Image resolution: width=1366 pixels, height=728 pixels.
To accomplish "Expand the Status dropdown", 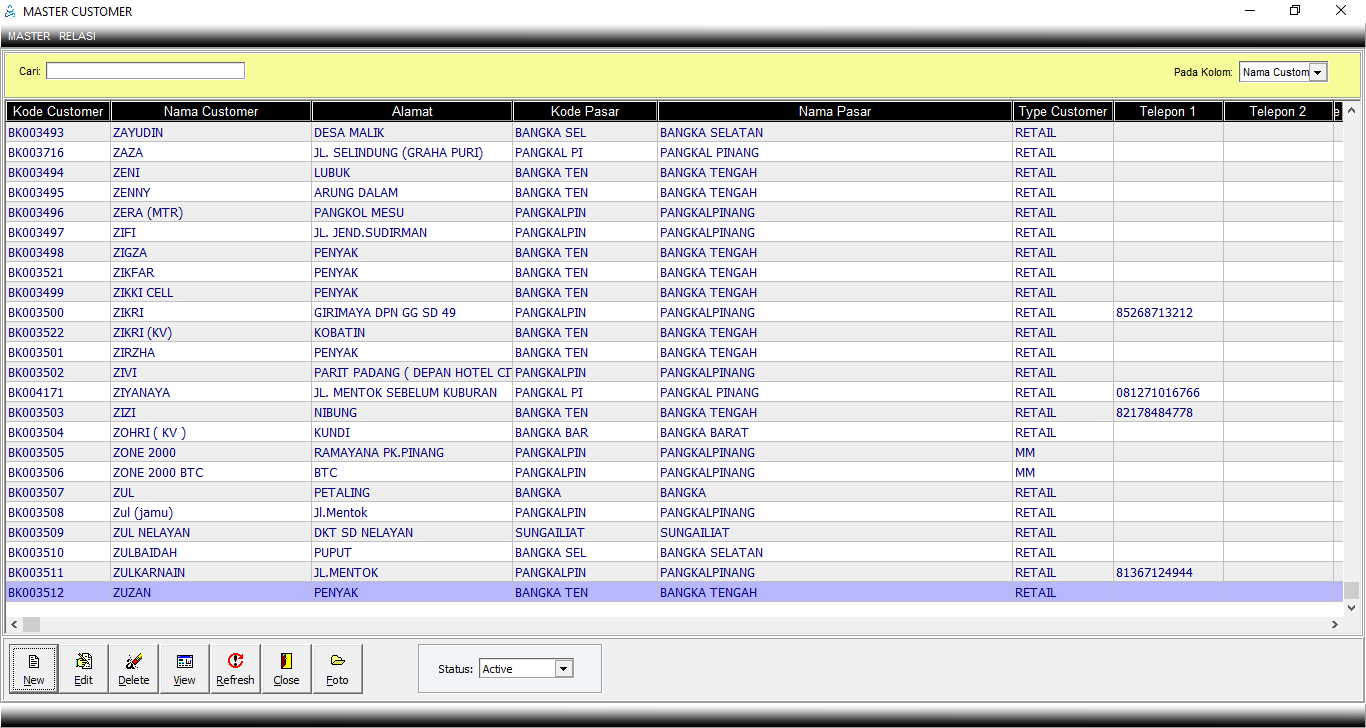I will pos(564,669).
